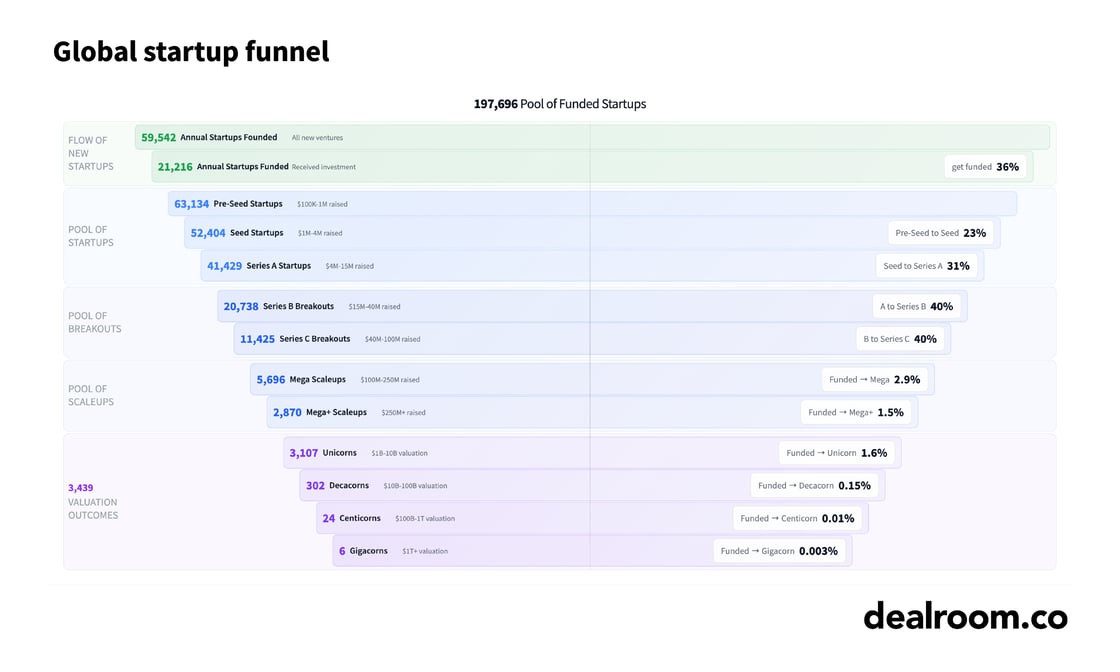
Task: Click the 'Pre-Seed to Seed 23%' badge
Action: click(x=940, y=233)
